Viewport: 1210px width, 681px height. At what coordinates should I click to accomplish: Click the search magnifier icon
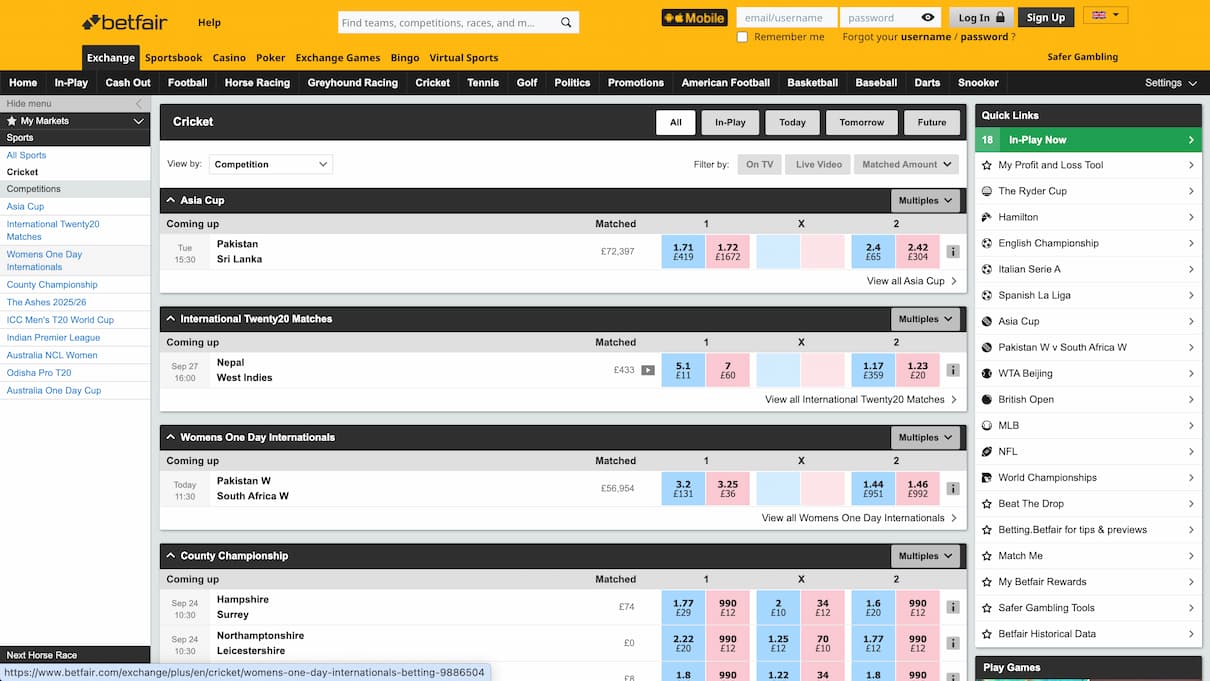coord(566,22)
